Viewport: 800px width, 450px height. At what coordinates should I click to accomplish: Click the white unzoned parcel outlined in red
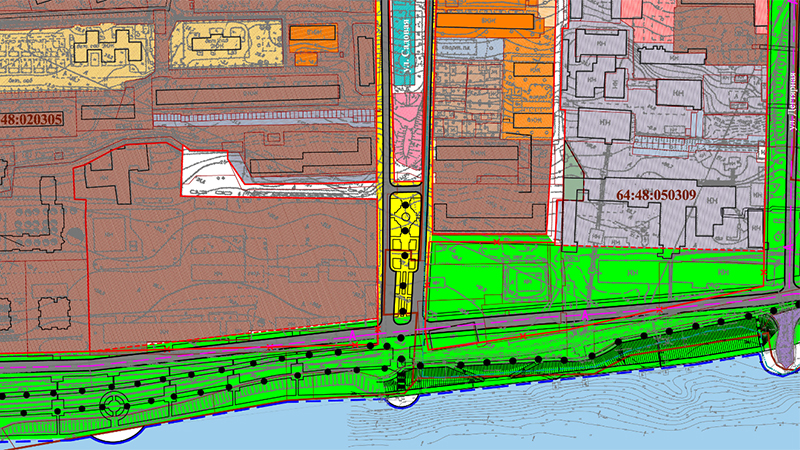click(211, 171)
